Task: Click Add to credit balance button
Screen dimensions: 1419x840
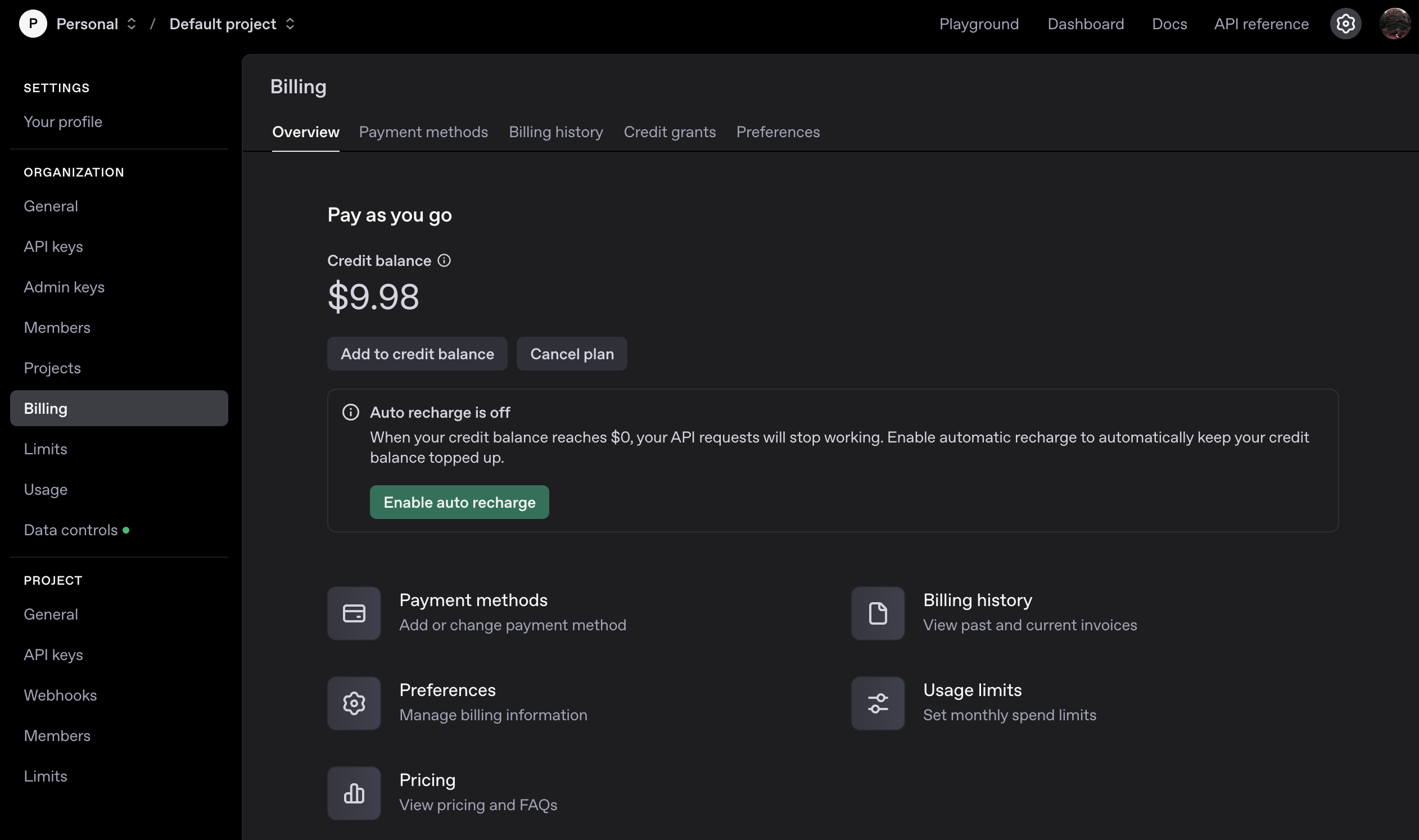Action: (x=417, y=354)
